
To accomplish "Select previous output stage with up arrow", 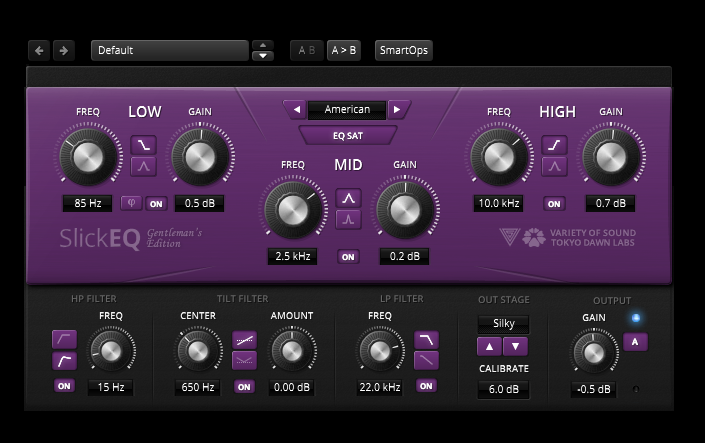I will [490, 346].
